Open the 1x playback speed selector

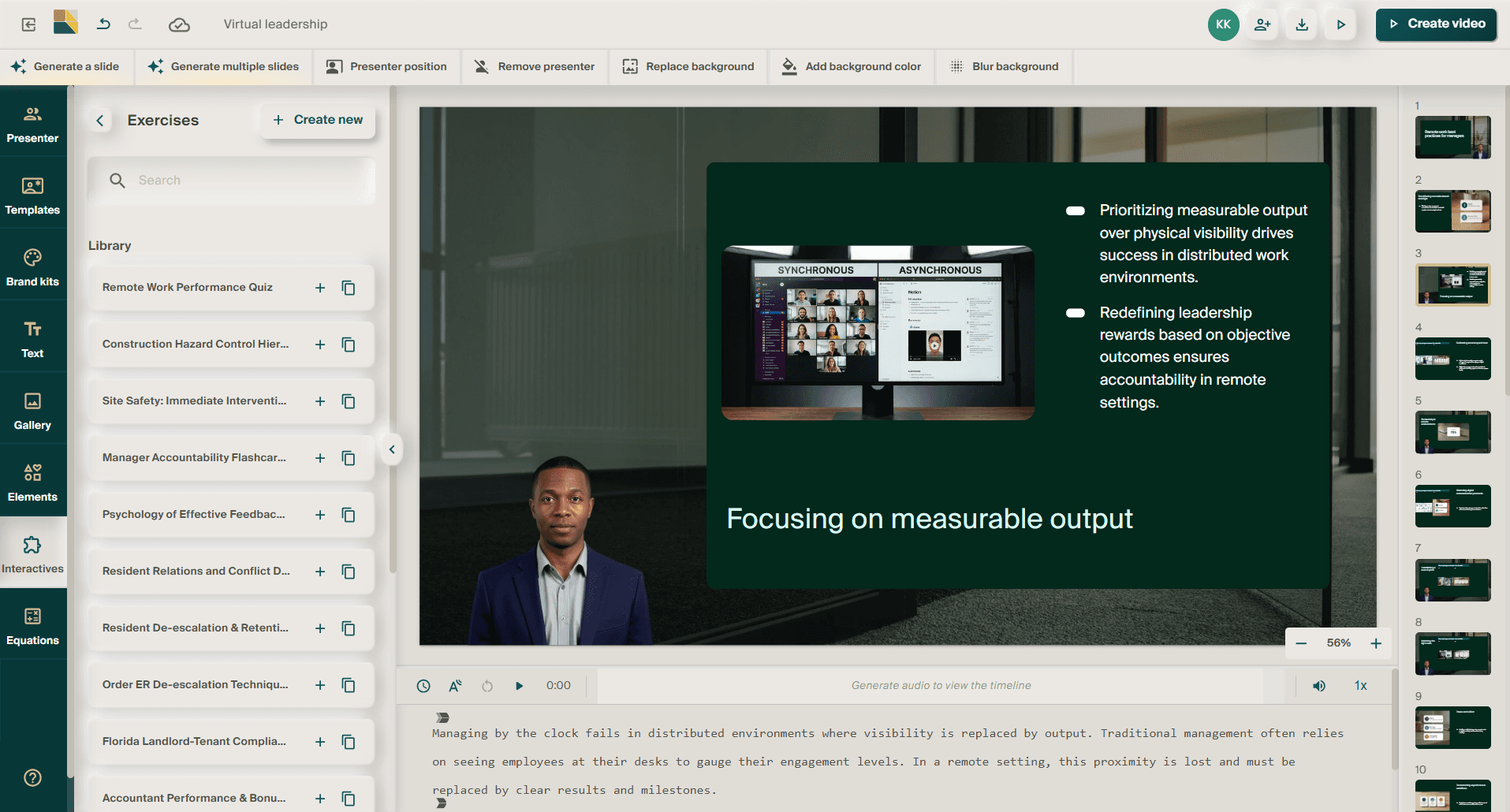1360,686
